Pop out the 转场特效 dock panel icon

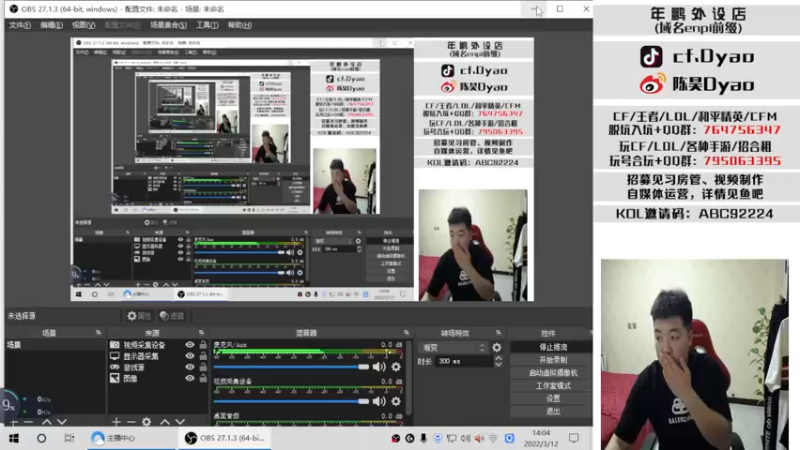[498, 333]
